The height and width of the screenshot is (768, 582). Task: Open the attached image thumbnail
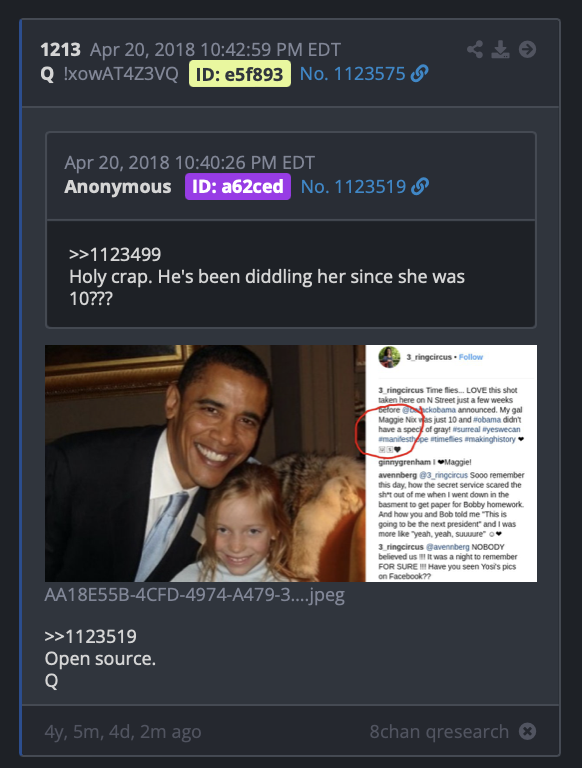[x=291, y=463]
